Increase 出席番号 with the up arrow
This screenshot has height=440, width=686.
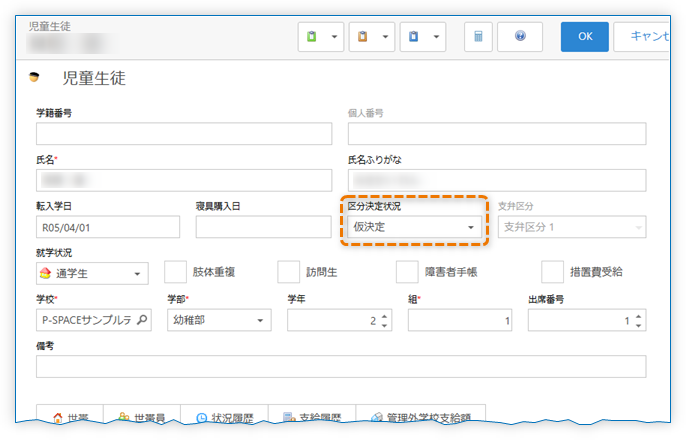point(638,316)
